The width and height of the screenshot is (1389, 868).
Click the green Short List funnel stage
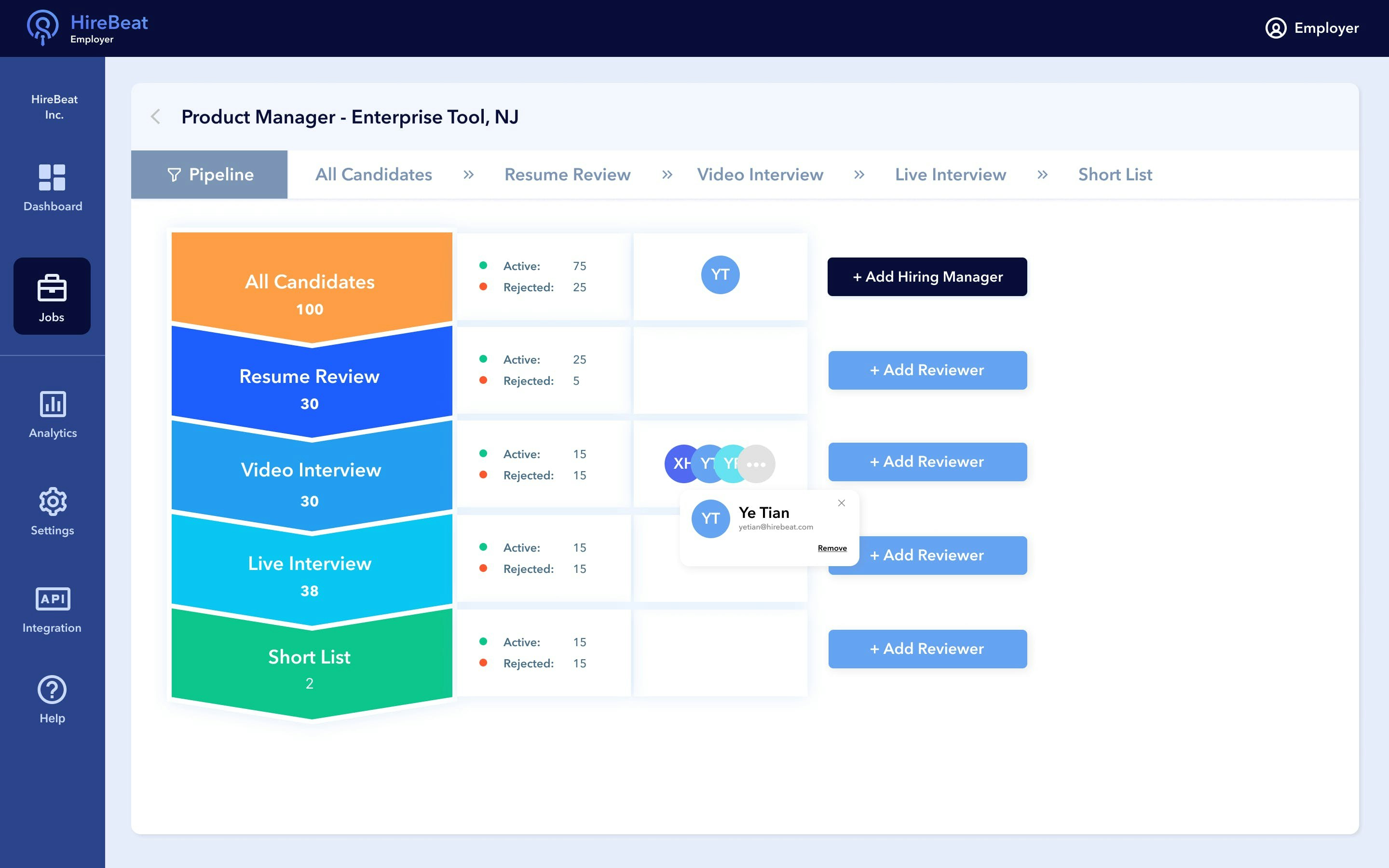pos(312,663)
